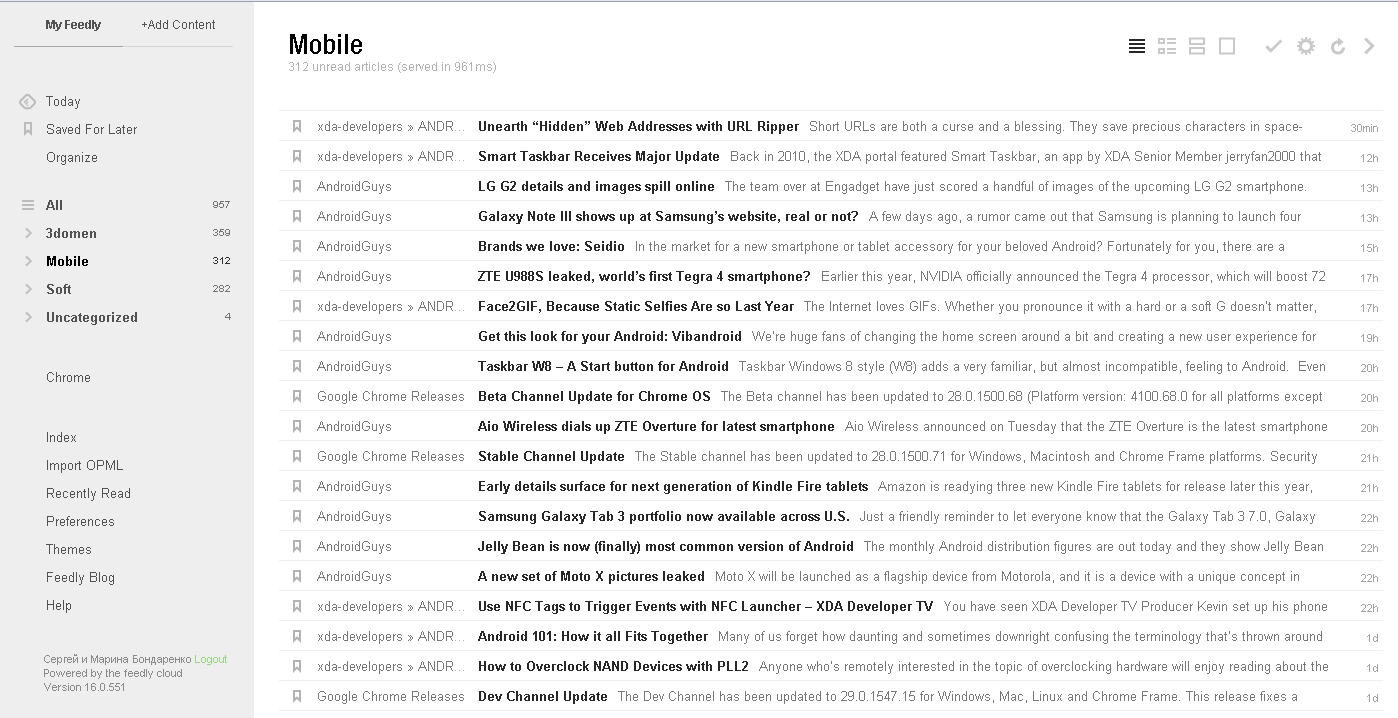Save 'Unearth Hidden Web Addresses' article for later

pyautogui.click(x=297, y=127)
